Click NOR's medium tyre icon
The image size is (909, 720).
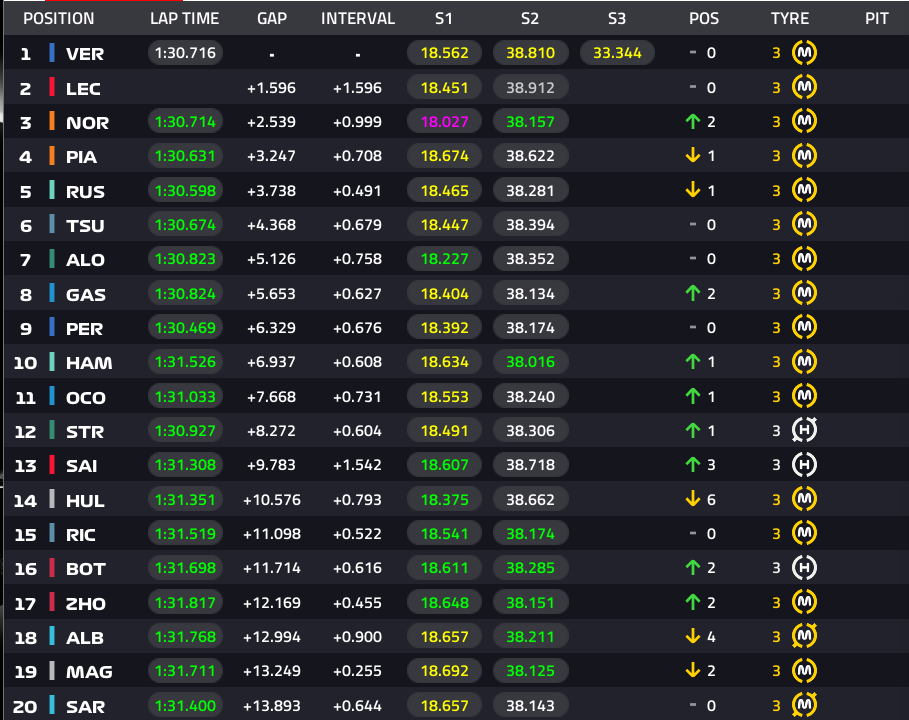point(804,122)
